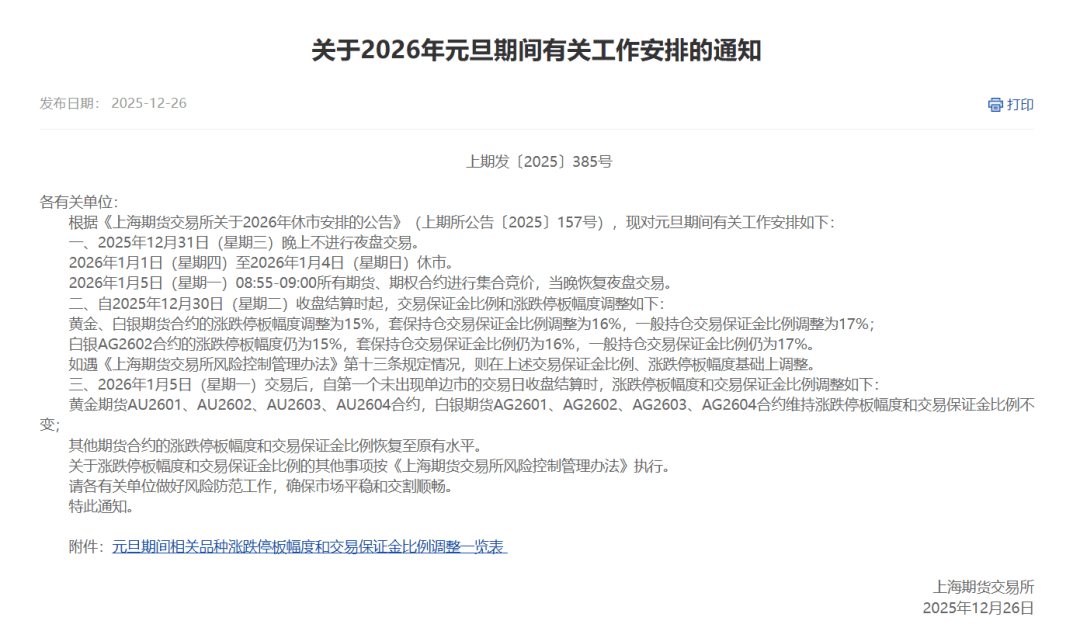Click document number 上期发〔2025〕385号
Screen dimensions: 1080x631
pos(539,161)
